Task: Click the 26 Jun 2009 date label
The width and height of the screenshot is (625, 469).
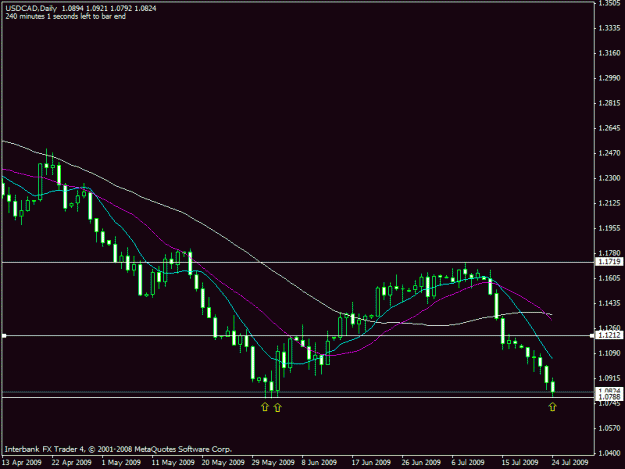Action: (421, 462)
